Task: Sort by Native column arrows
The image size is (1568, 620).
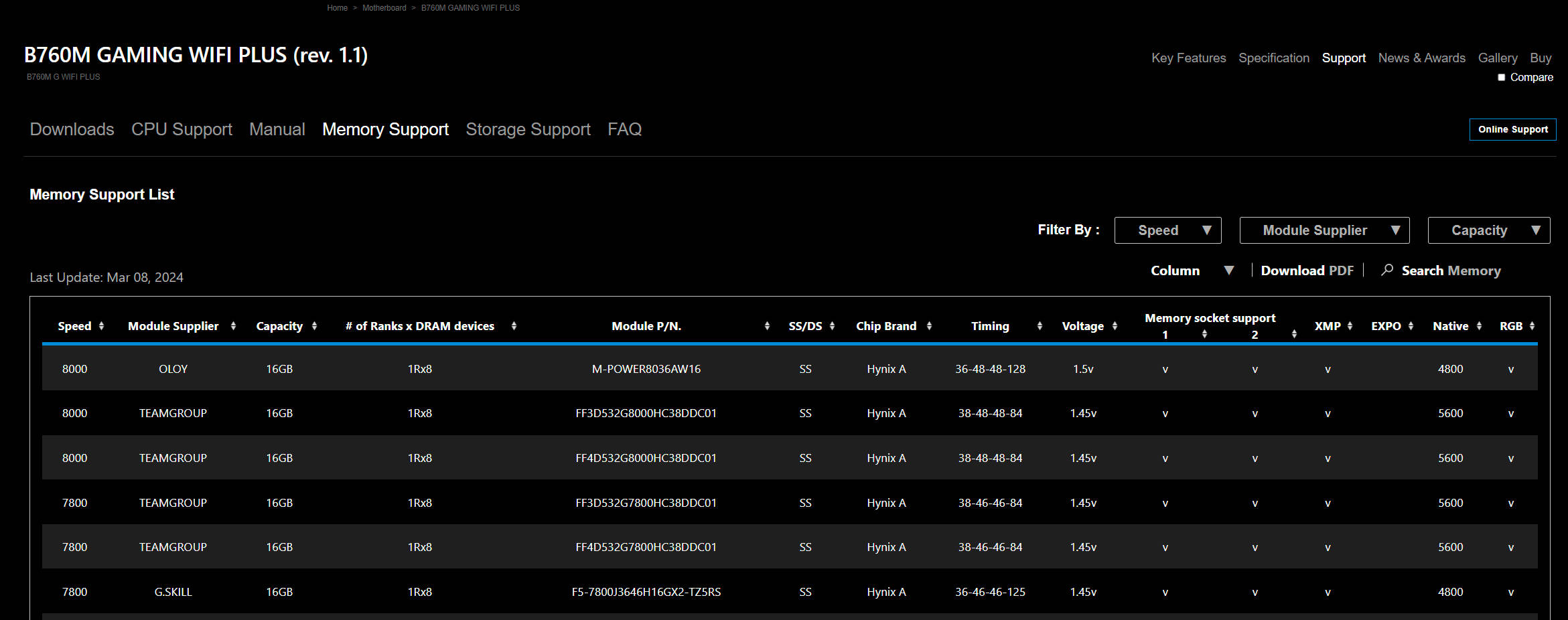Action: click(x=1479, y=326)
